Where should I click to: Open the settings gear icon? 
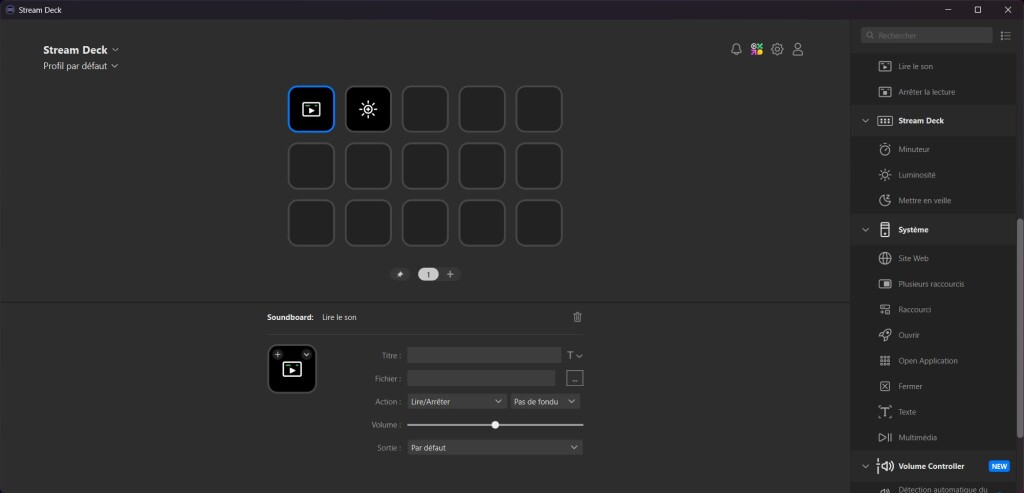click(x=777, y=49)
